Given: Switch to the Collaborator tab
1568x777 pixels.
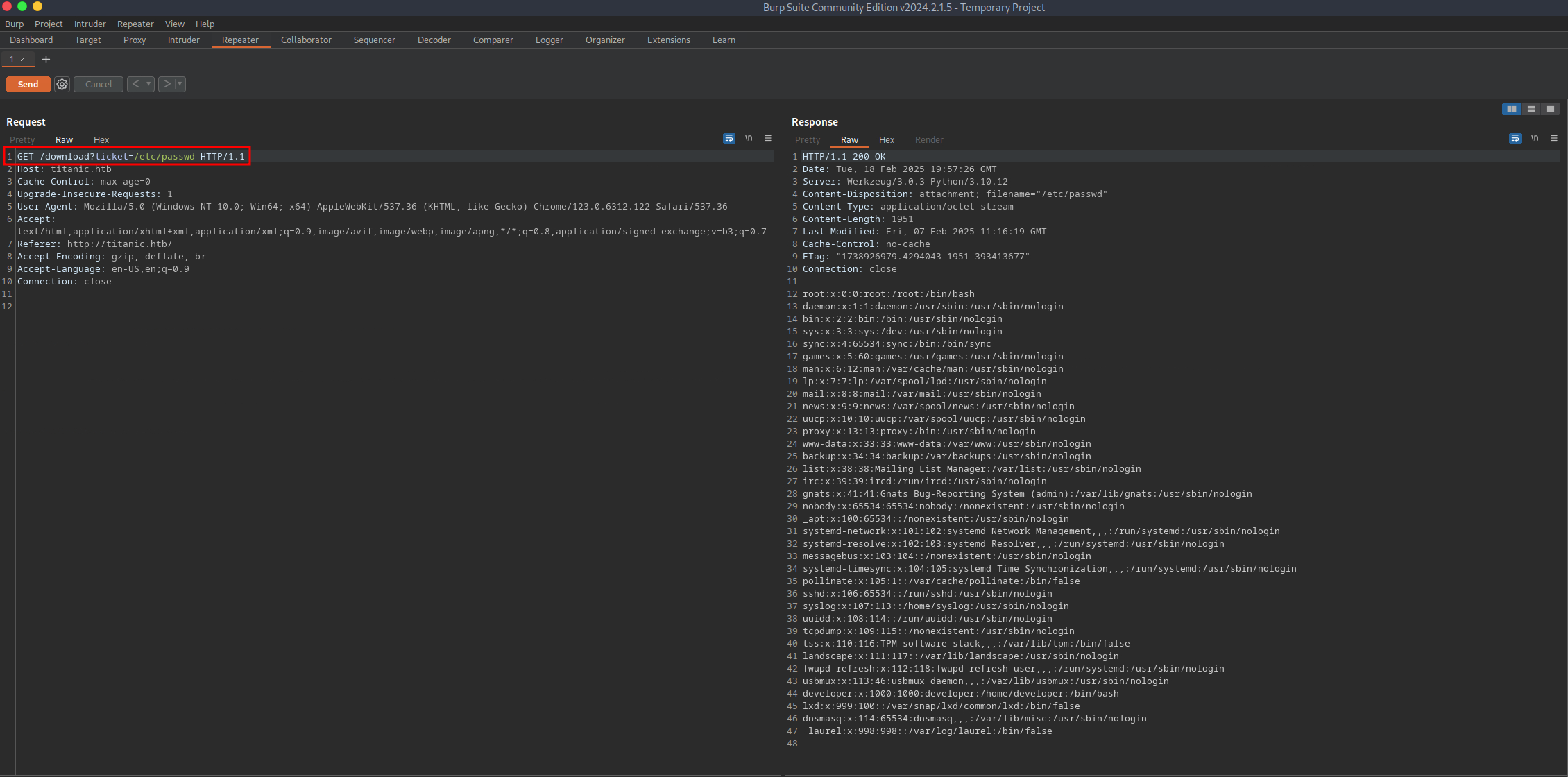Looking at the screenshot, I should [x=306, y=40].
